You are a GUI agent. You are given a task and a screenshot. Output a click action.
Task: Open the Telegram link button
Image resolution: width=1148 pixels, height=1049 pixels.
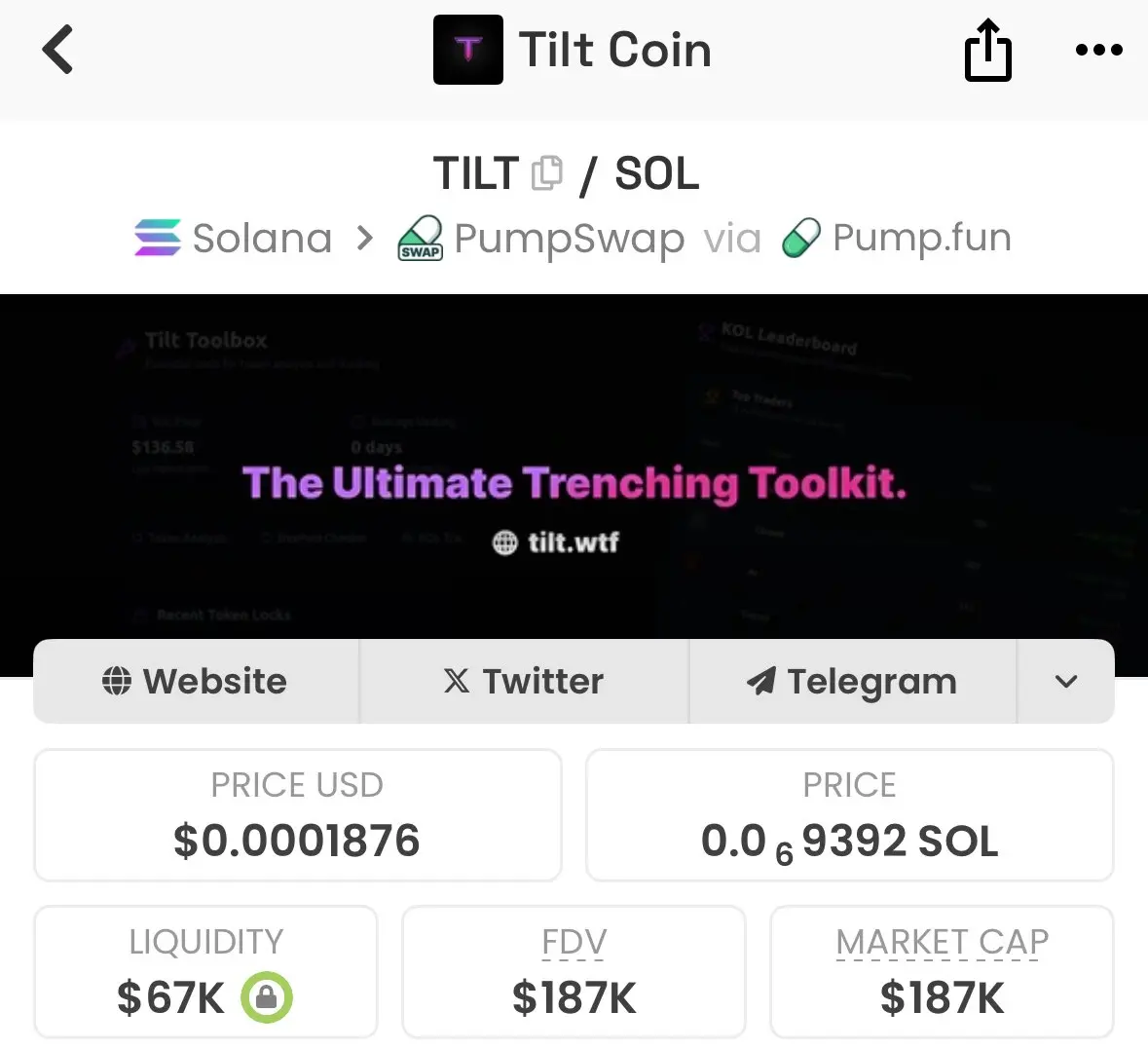(852, 681)
